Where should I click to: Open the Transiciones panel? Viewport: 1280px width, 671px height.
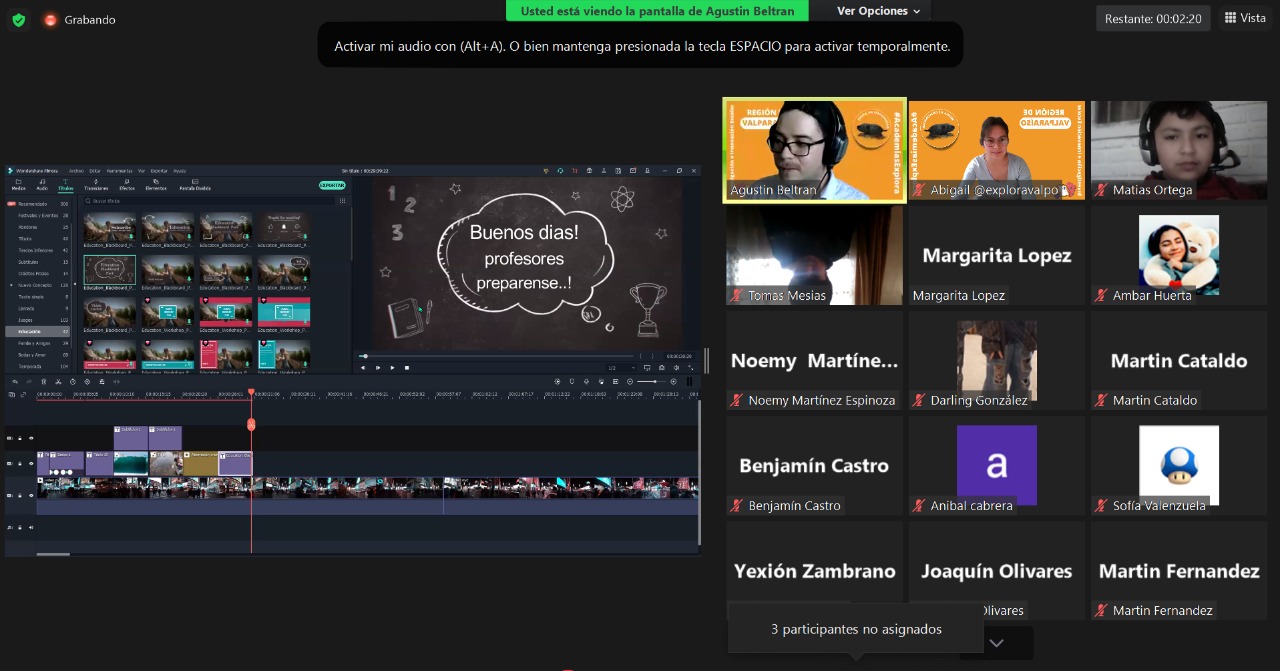point(96,185)
